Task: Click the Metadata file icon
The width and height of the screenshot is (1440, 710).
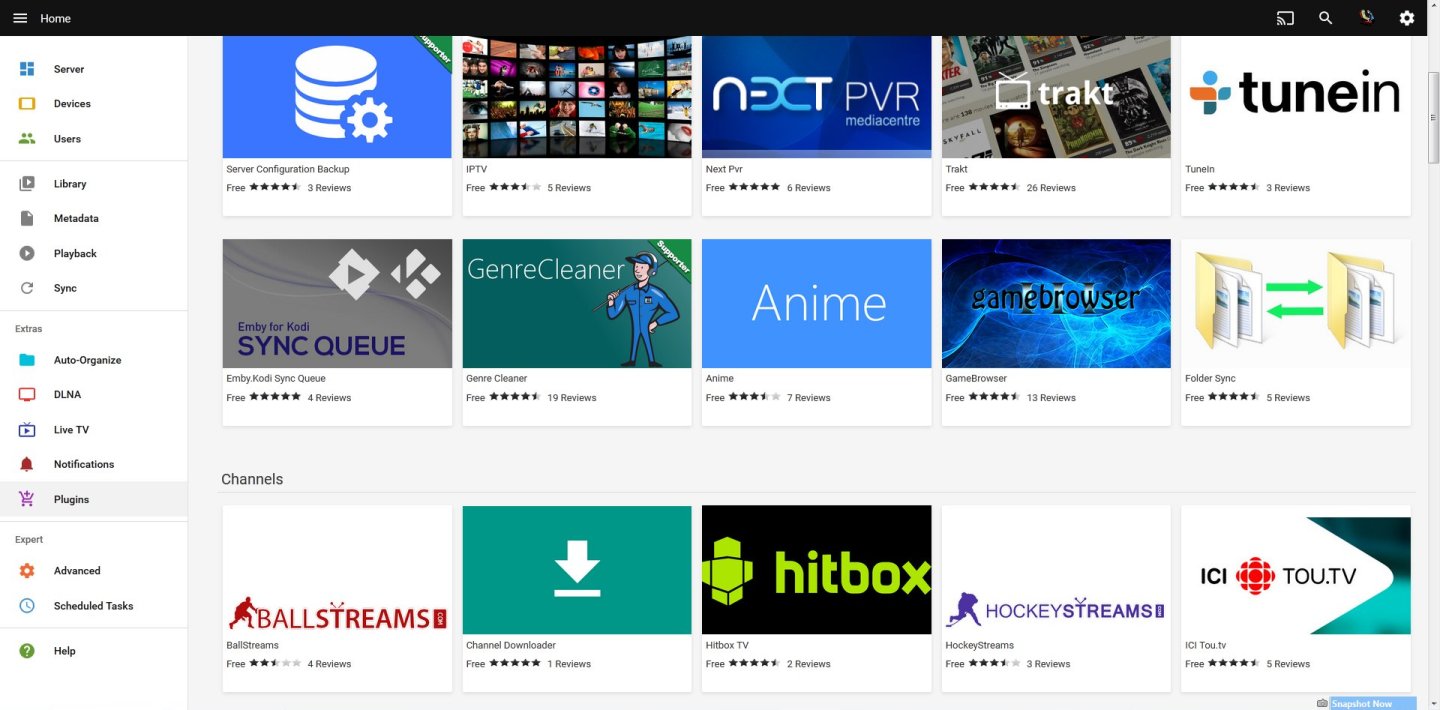Action: 27,218
